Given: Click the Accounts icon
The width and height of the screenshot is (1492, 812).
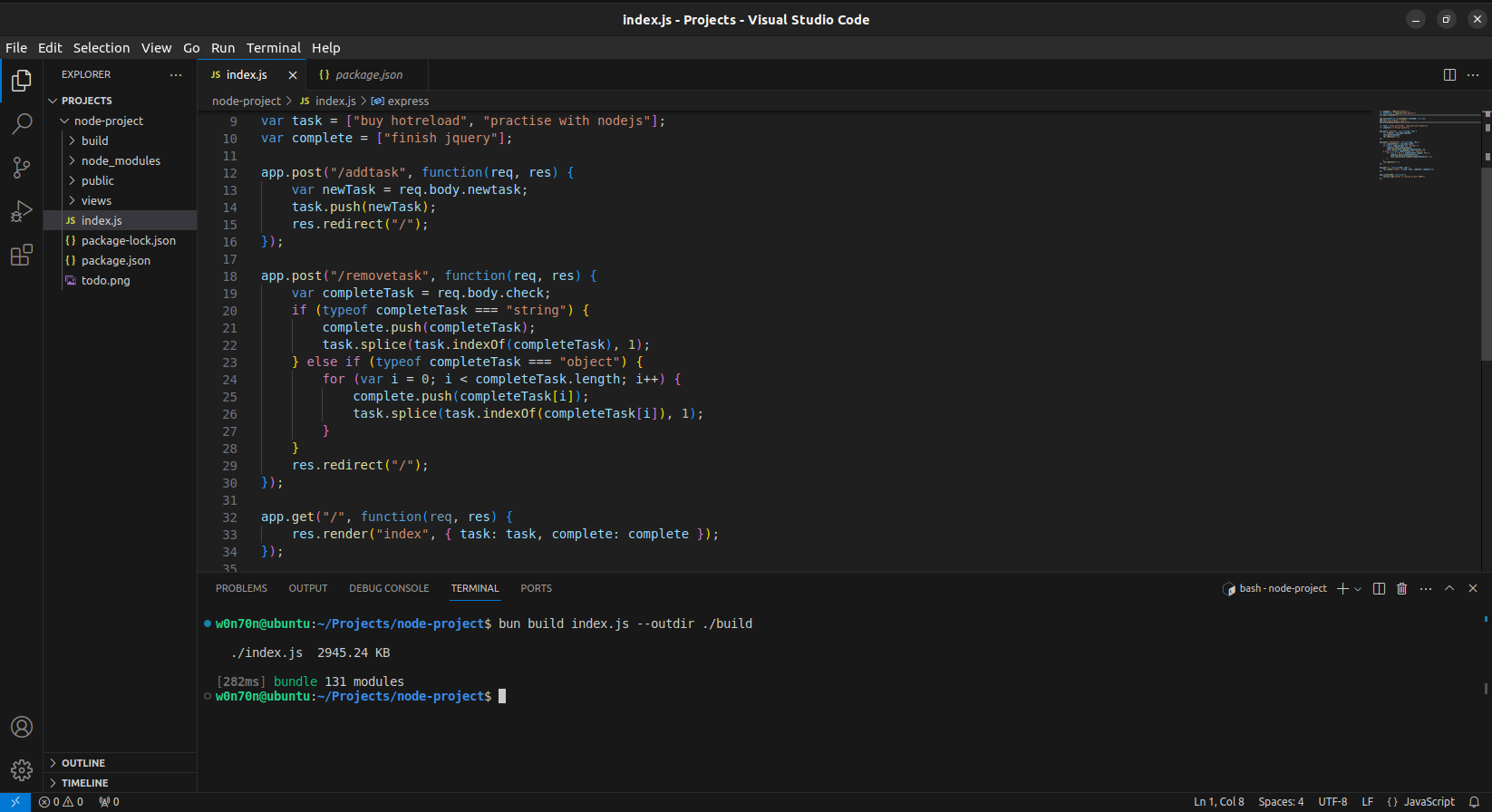Looking at the screenshot, I should pos(22,727).
